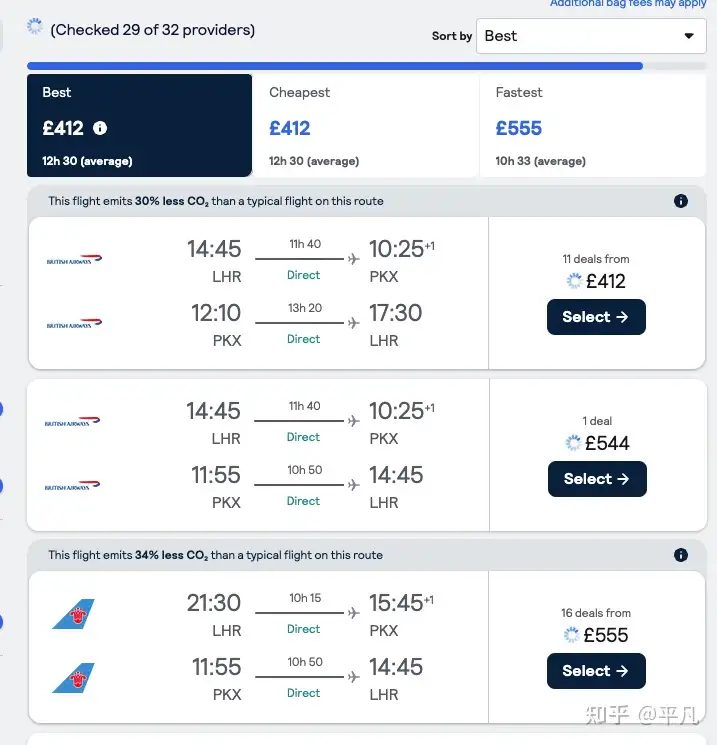Click China Southern logo on 21:30 flight
717x745 pixels.
(x=74, y=614)
